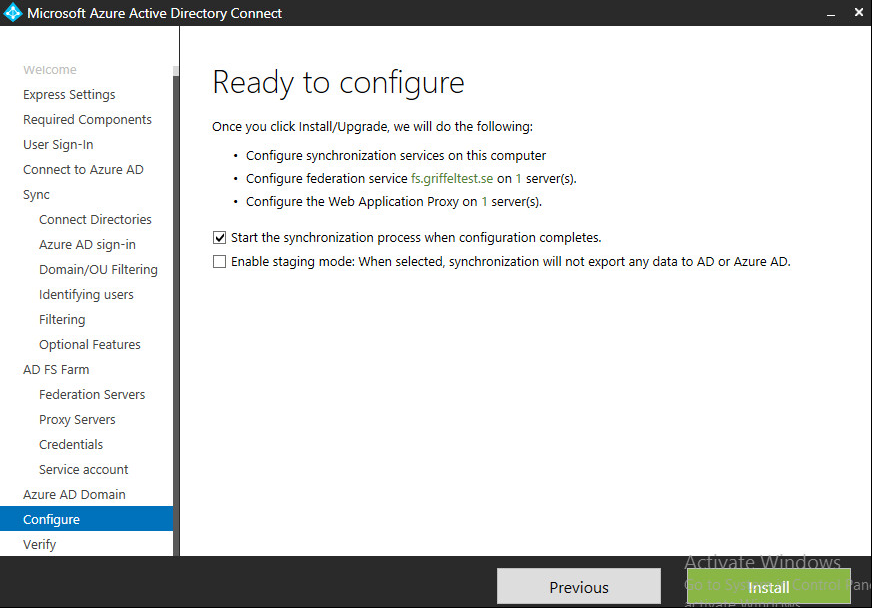Screen dimensions: 872x608
Task: Select Federation Servers under AD FS Farm
Action: (92, 395)
